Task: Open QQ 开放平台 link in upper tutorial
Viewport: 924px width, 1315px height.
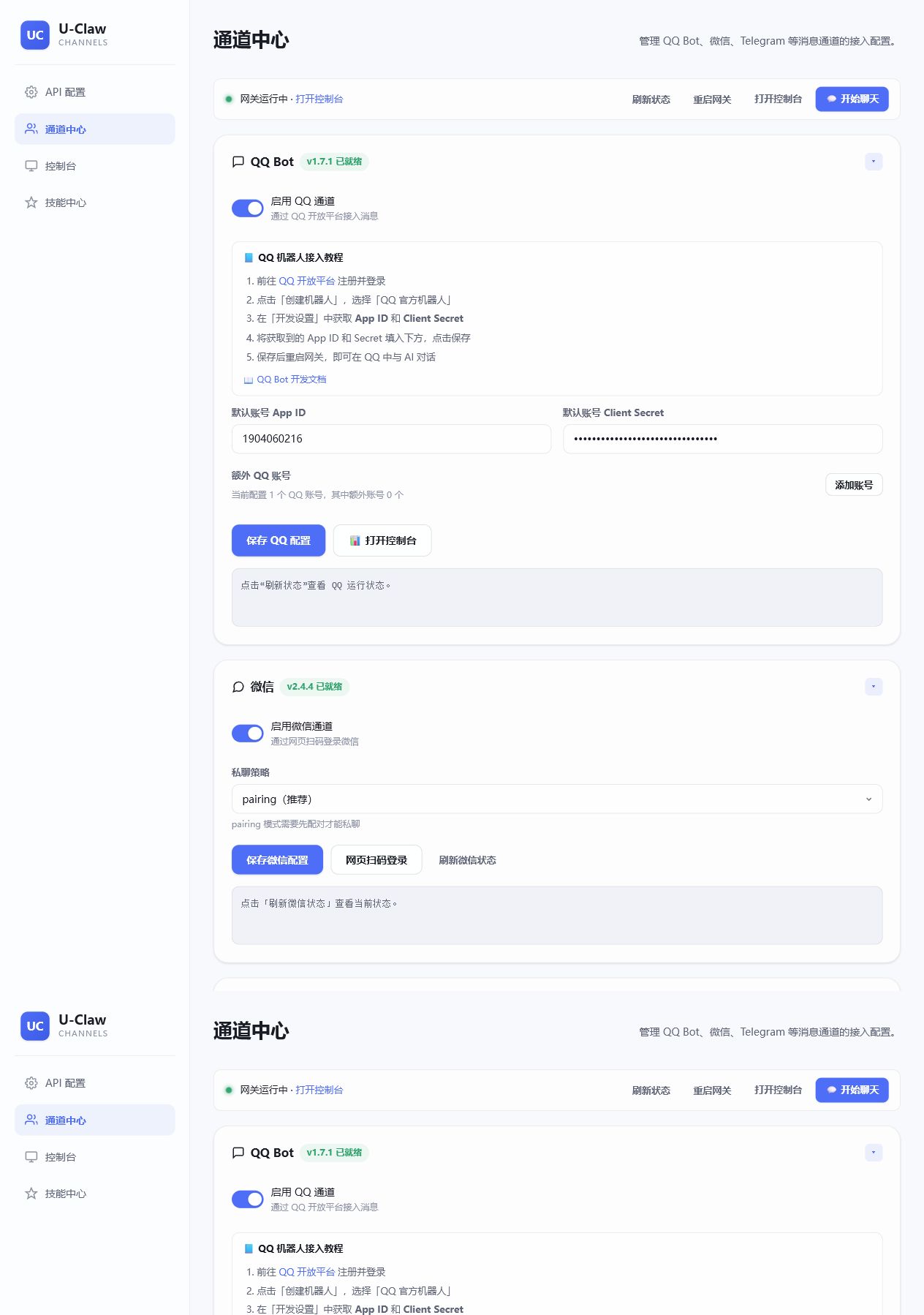Action: (307, 281)
